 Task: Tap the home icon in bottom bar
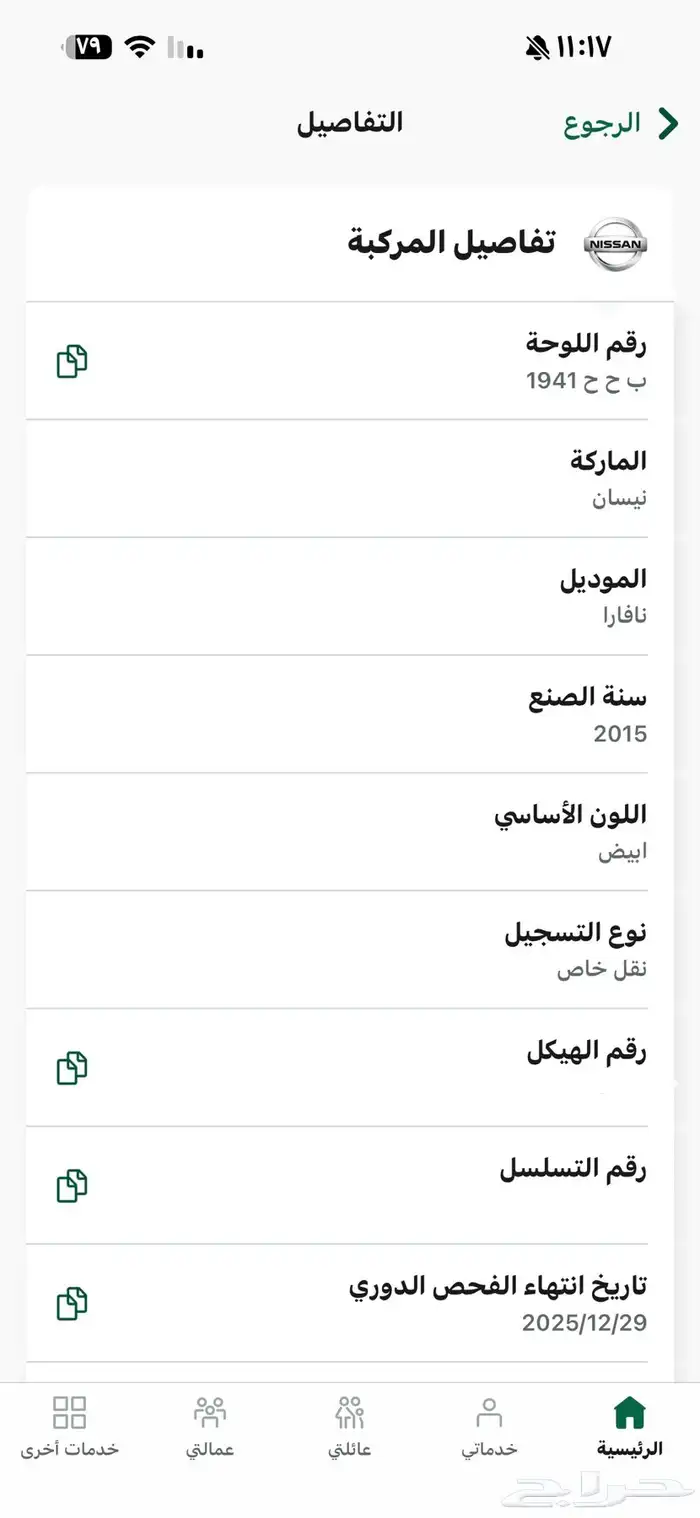click(630, 1413)
